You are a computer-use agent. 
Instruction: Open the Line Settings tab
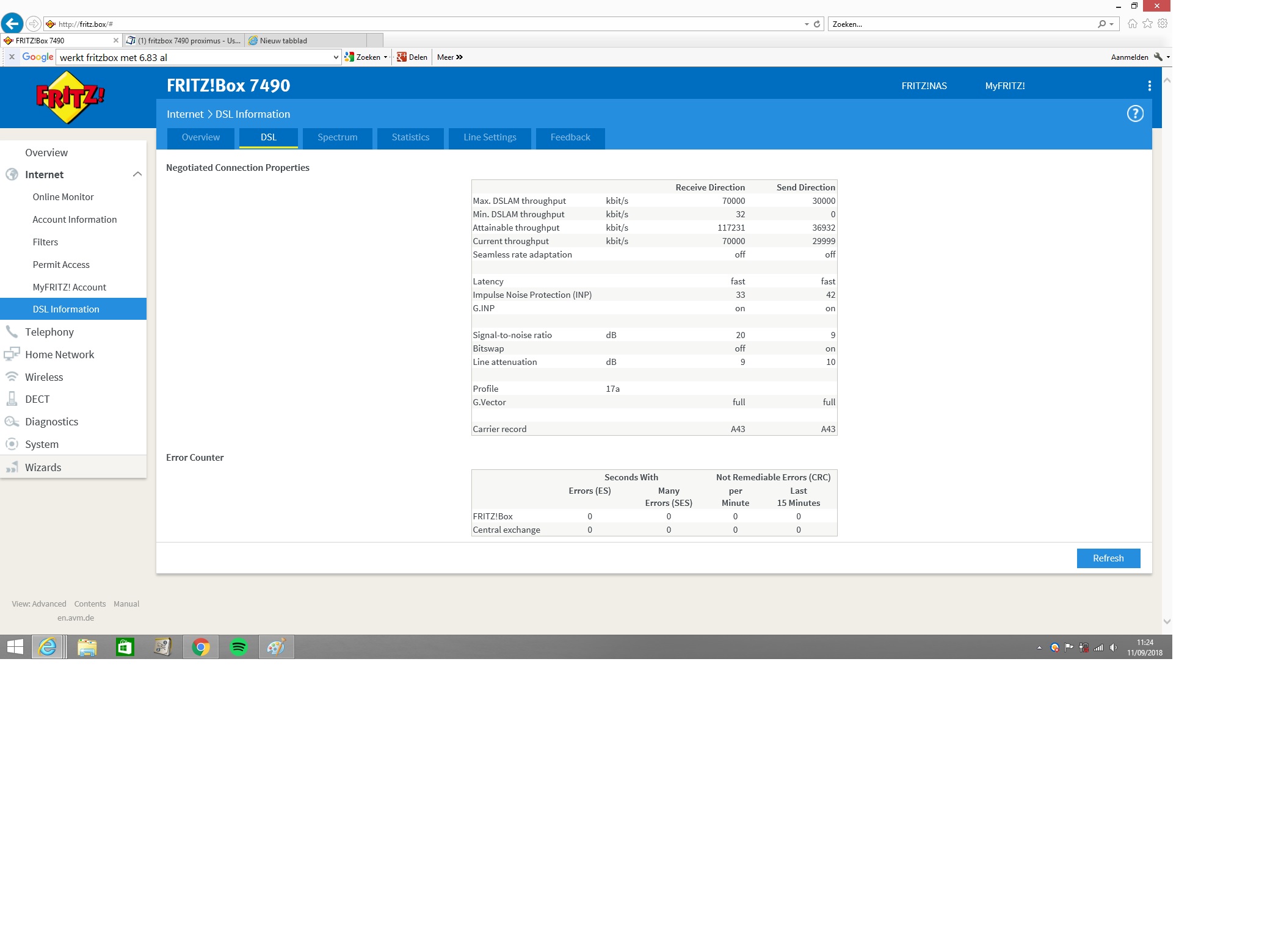489,137
